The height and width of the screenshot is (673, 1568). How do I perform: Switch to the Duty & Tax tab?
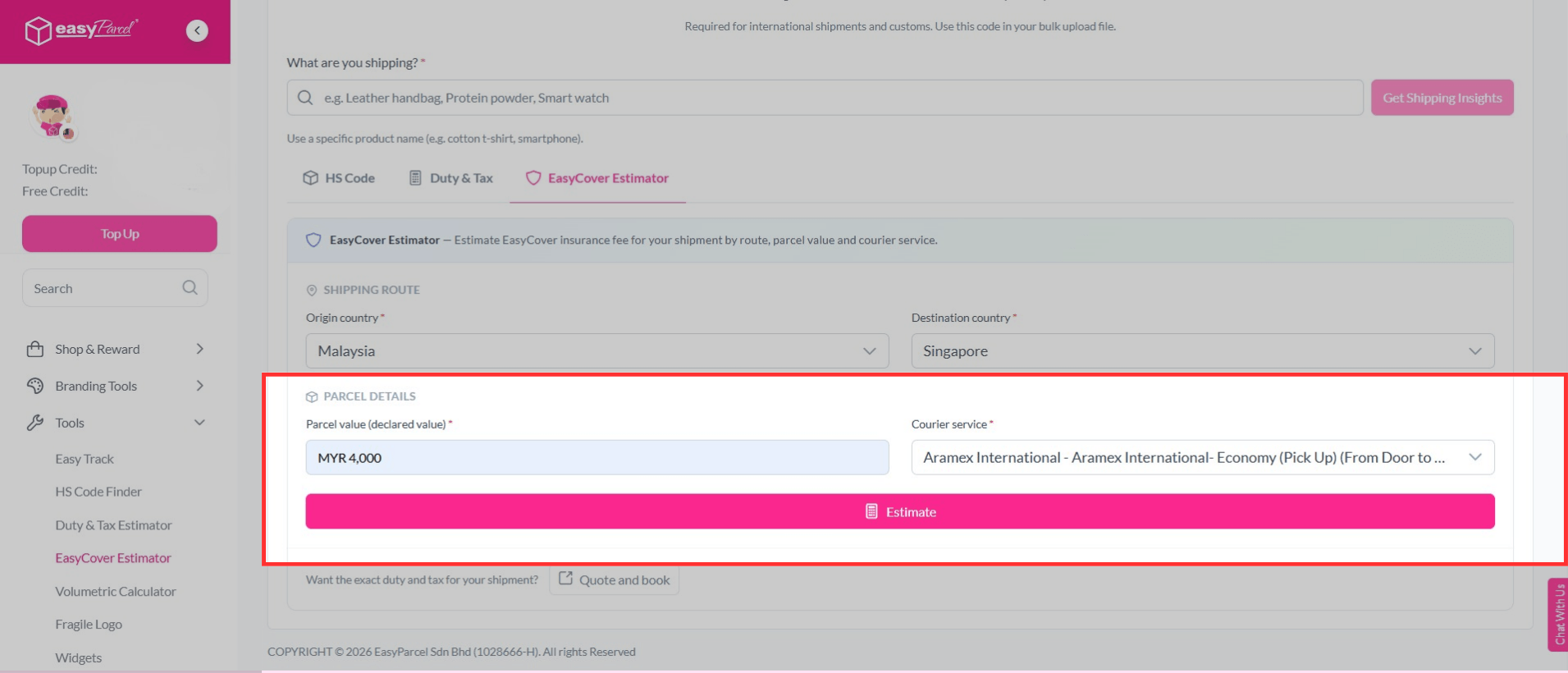[451, 178]
